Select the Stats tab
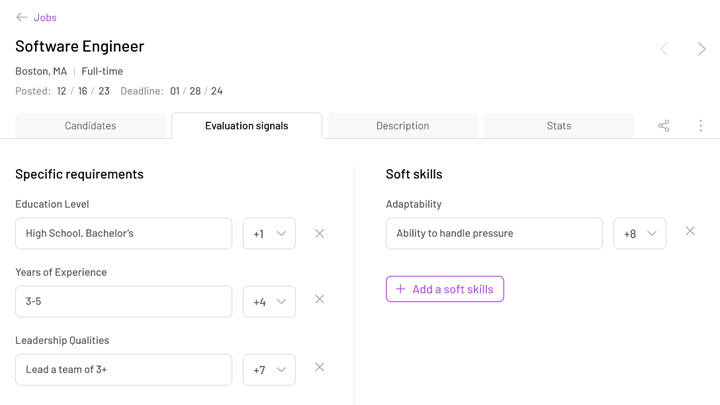 pyautogui.click(x=559, y=126)
